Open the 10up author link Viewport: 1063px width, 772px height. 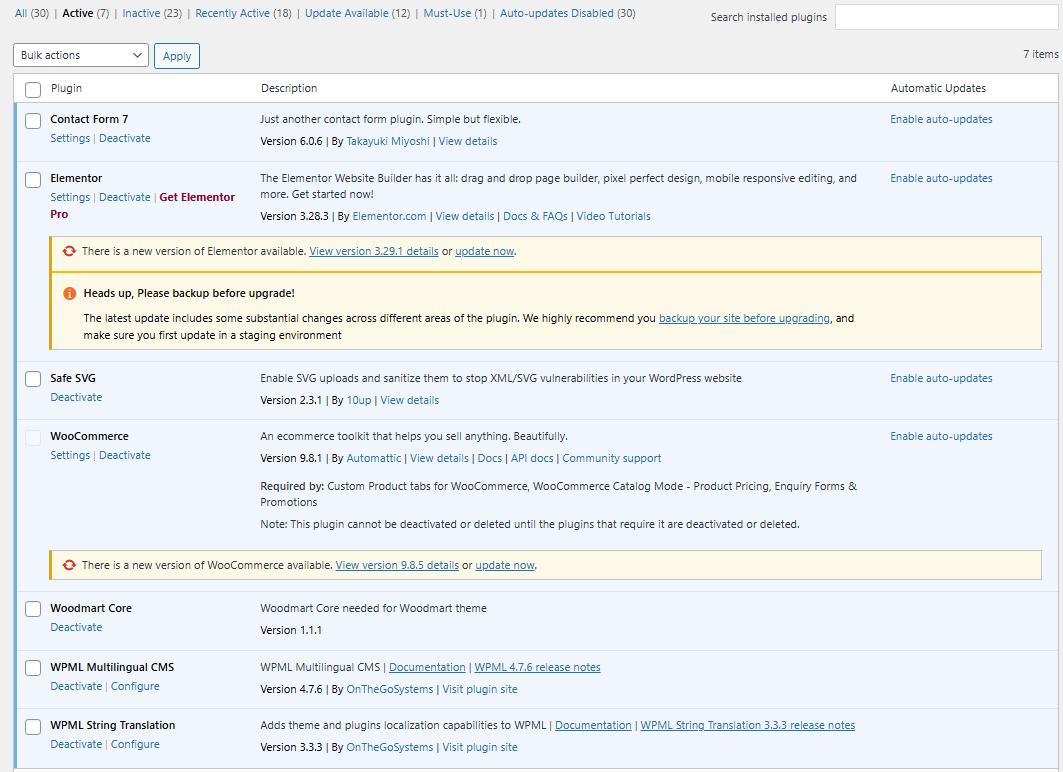[x=359, y=401]
